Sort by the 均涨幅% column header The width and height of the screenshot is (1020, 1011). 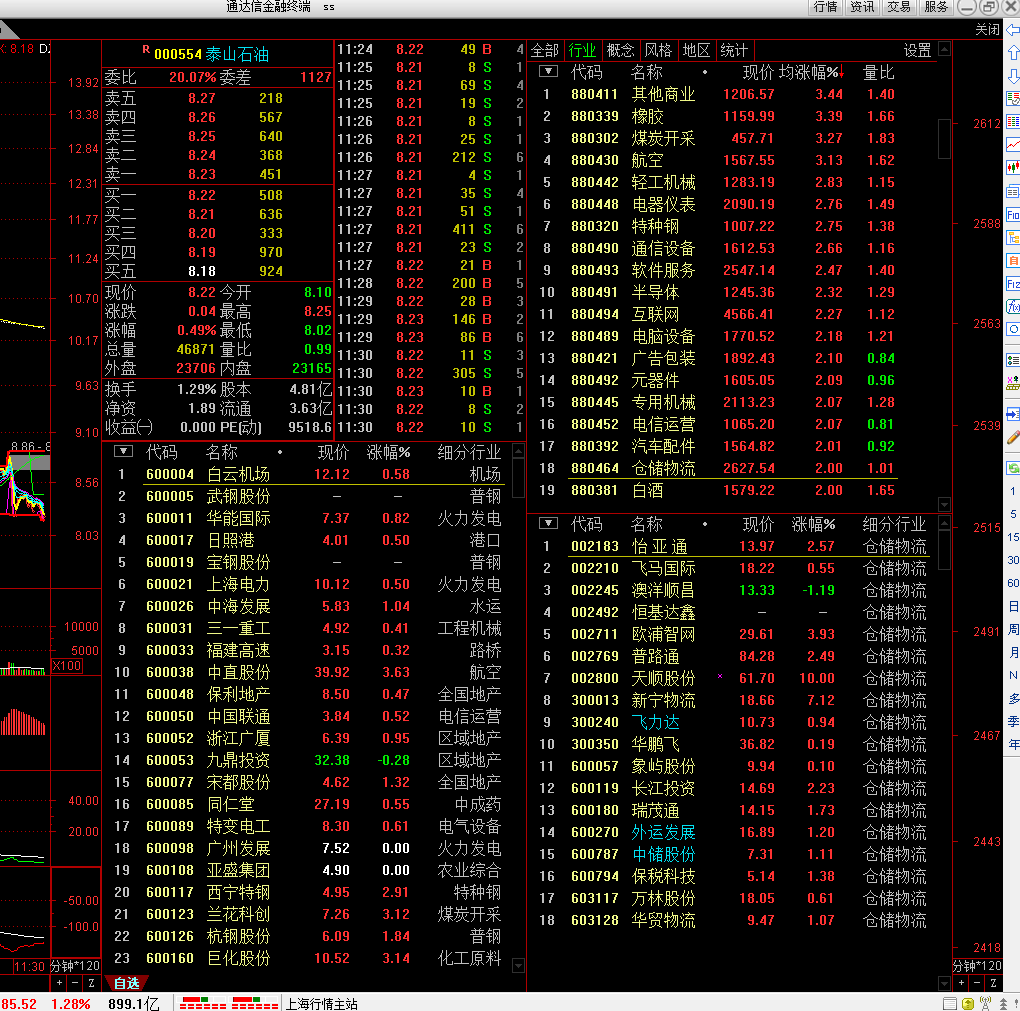(x=808, y=73)
